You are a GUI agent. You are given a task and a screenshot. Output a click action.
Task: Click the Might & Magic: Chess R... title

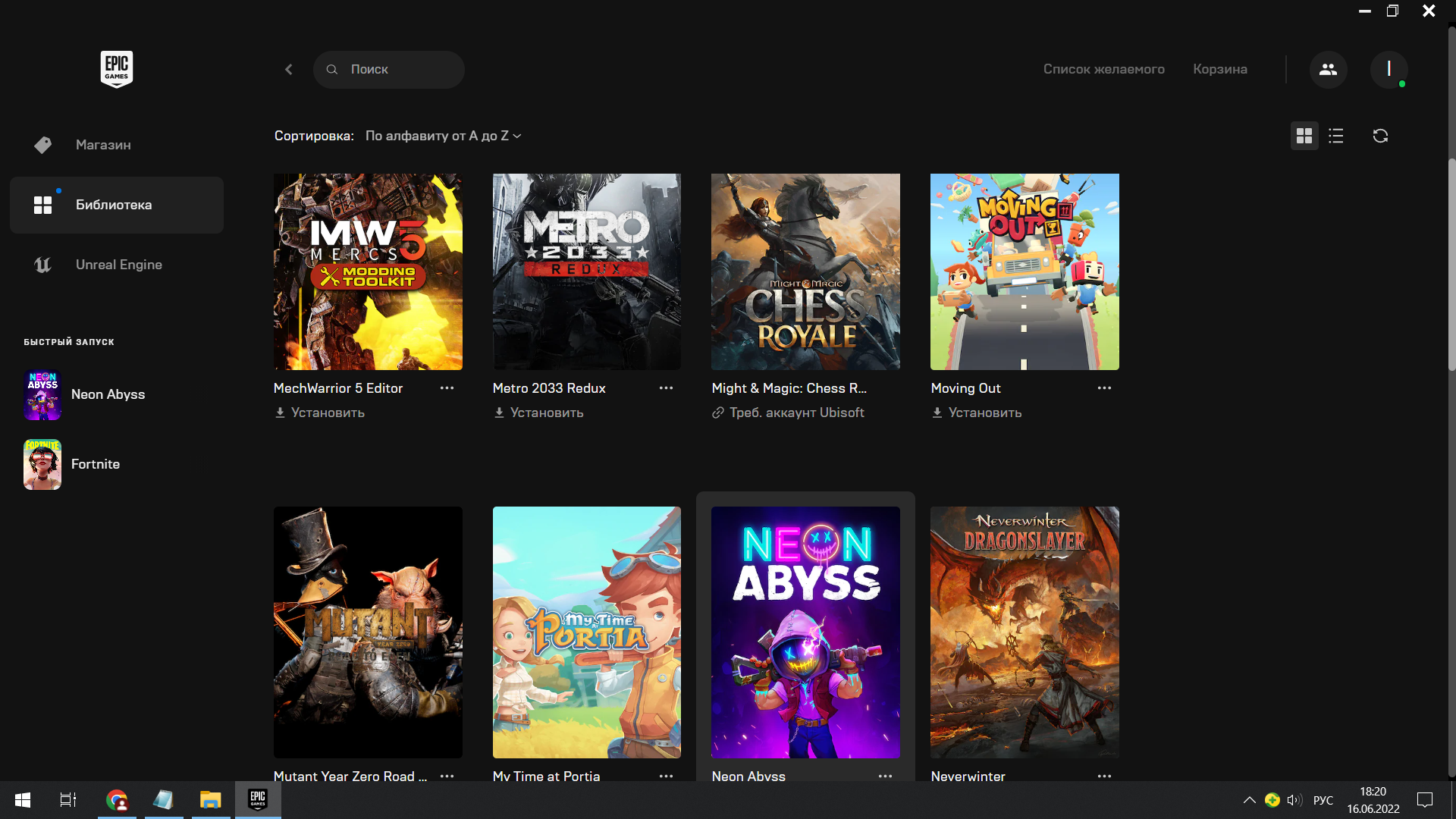click(x=789, y=388)
